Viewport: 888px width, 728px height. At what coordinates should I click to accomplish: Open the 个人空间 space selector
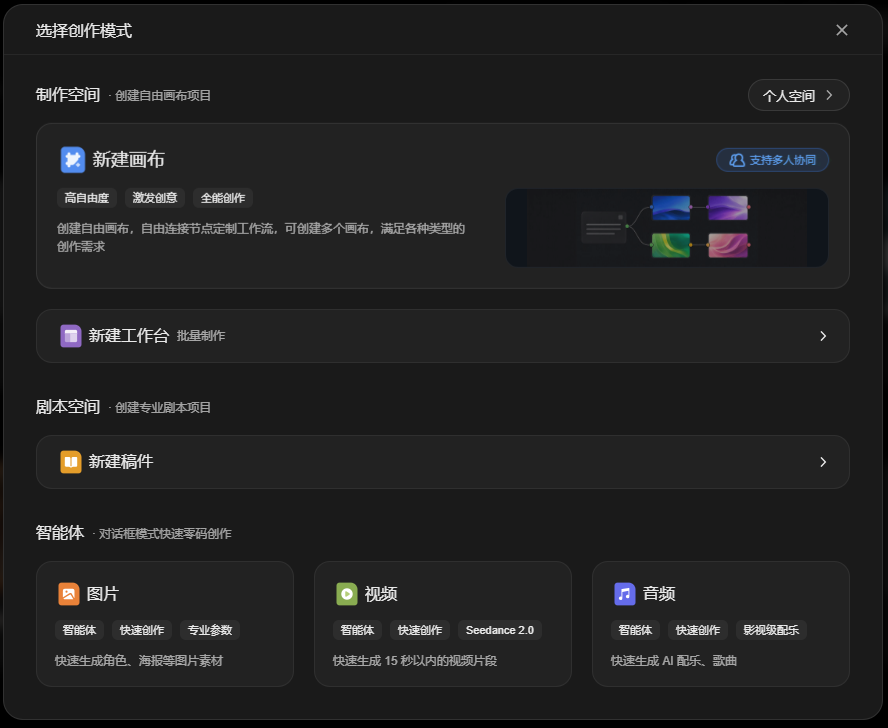(799, 95)
